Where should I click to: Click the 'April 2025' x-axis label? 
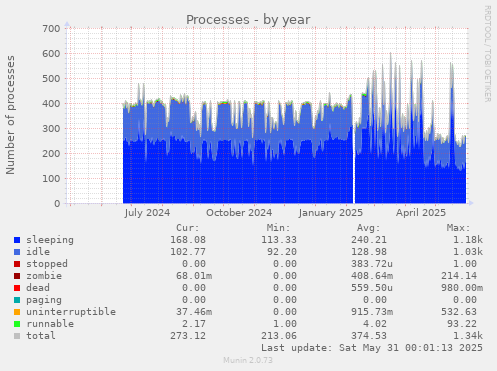click(421, 213)
